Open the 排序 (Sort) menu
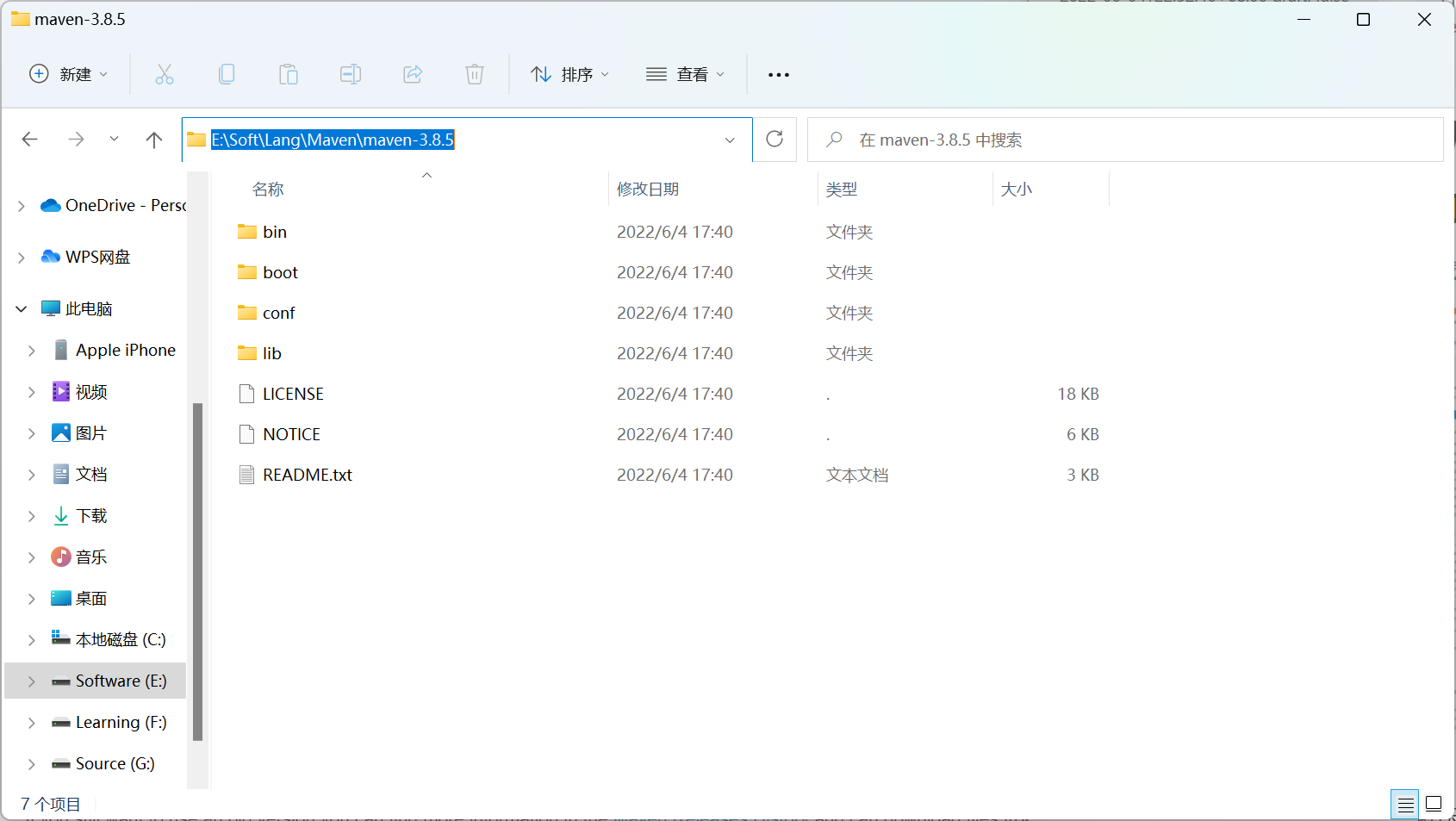The height and width of the screenshot is (821, 1456). tap(570, 75)
